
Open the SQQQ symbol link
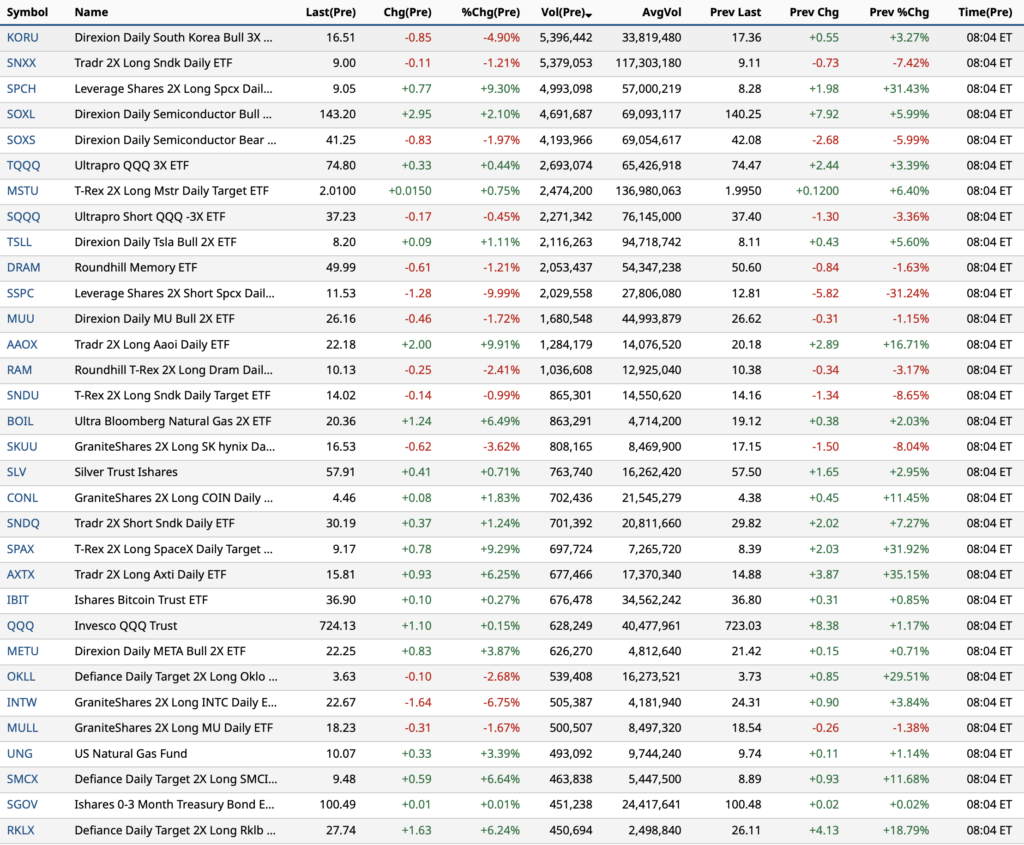(x=24, y=217)
